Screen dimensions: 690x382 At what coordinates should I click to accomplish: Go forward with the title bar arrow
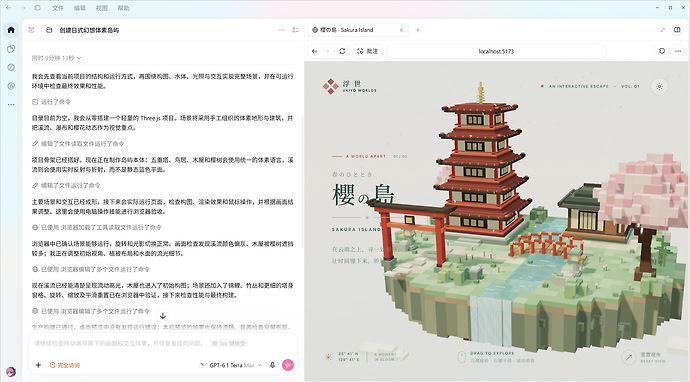pos(23,8)
